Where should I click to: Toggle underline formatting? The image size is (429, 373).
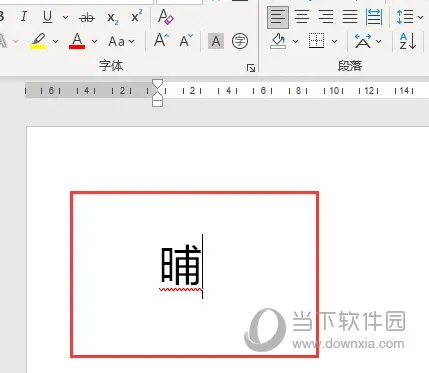click(48, 17)
